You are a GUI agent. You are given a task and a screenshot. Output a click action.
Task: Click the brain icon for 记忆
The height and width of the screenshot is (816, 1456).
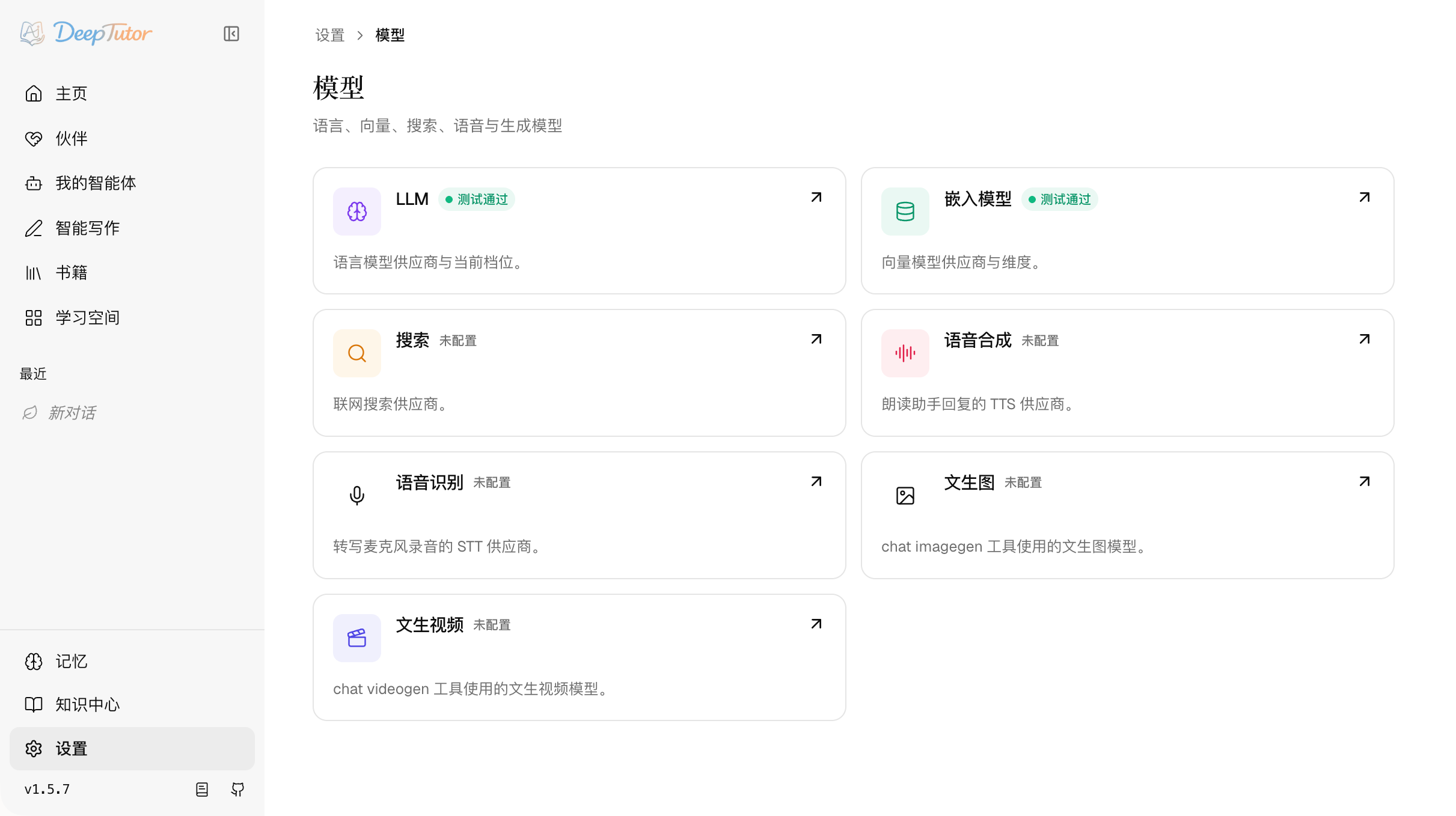[34, 662]
